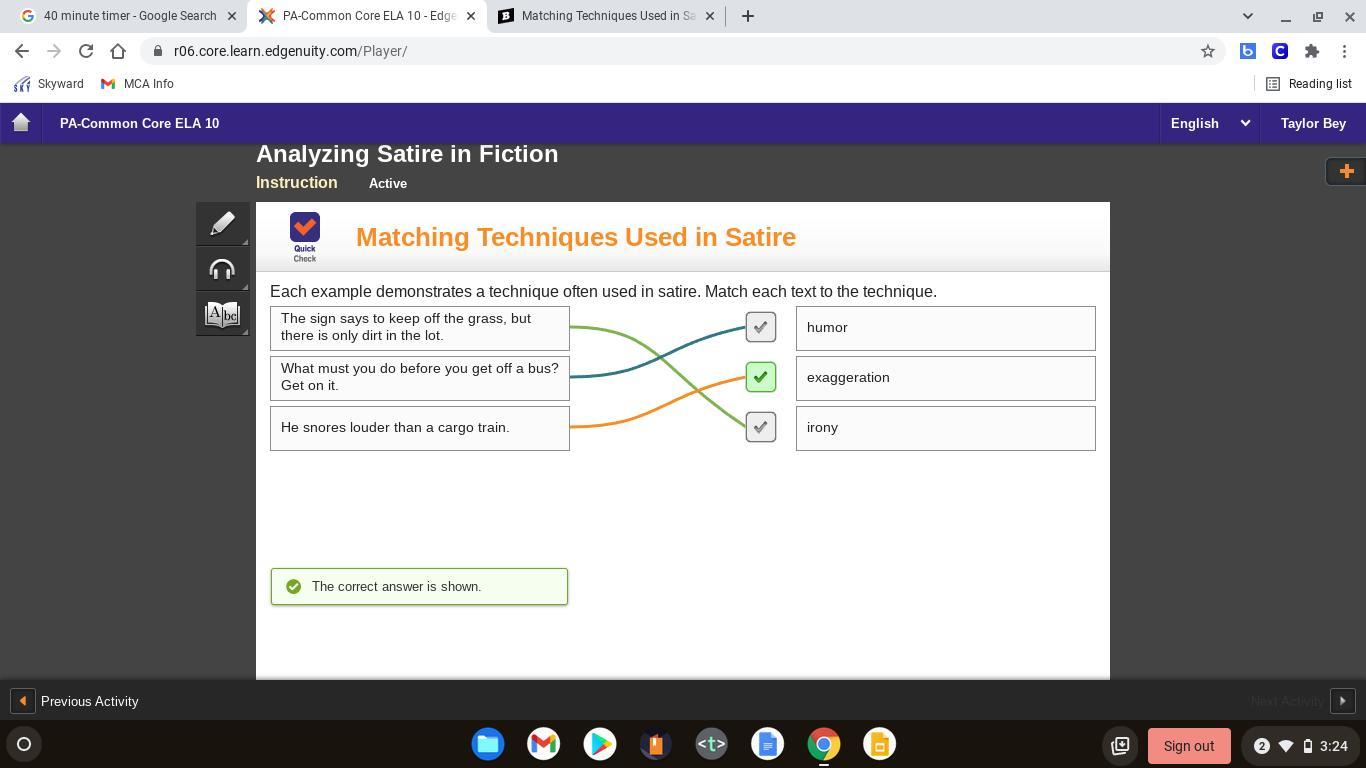
Task: Close the Matching Techniques tab
Action: (x=709, y=16)
